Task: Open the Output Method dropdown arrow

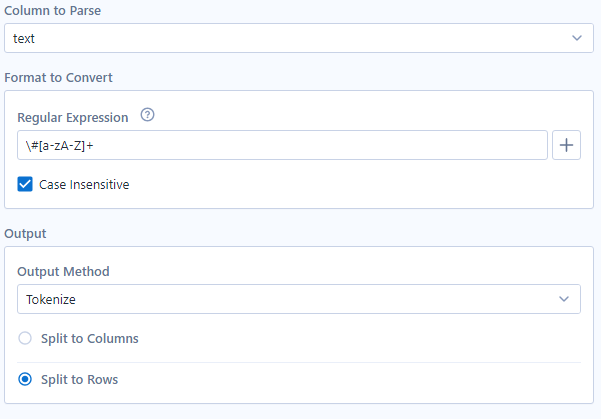Action: click(x=565, y=299)
